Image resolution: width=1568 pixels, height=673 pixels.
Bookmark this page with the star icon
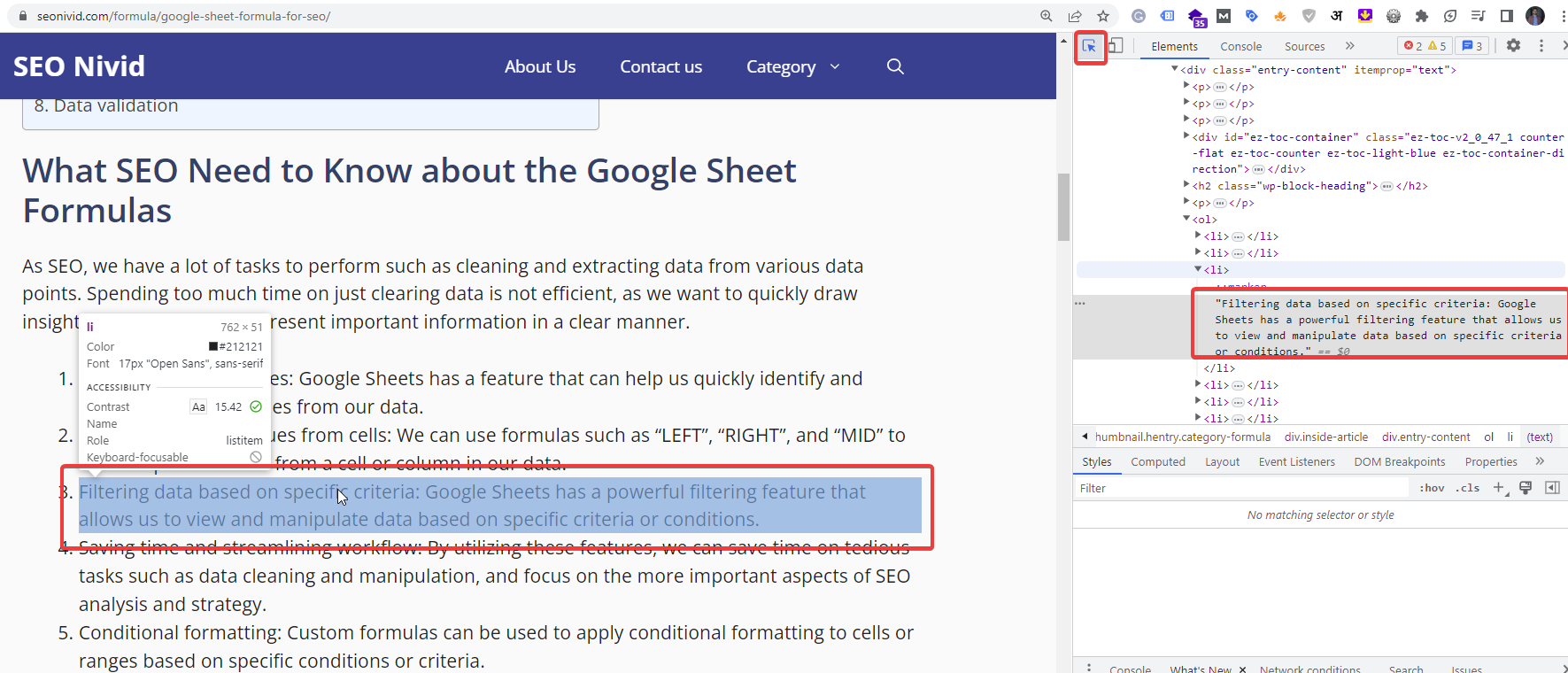(1103, 16)
